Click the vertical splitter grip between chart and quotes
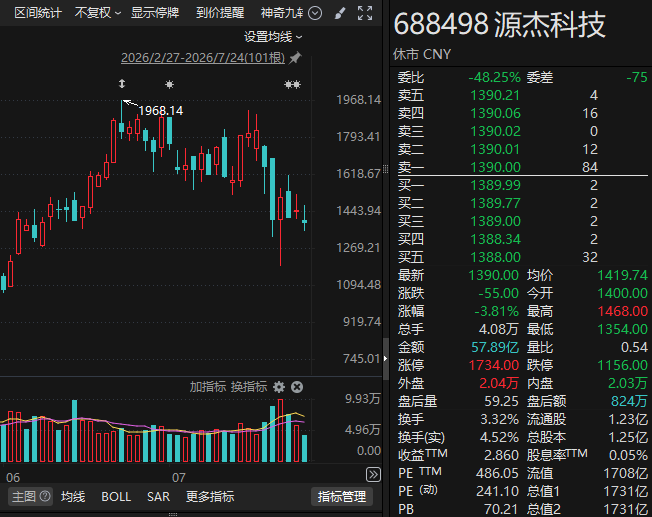This screenshot has width=652, height=517. pyautogui.click(x=385, y=168)
